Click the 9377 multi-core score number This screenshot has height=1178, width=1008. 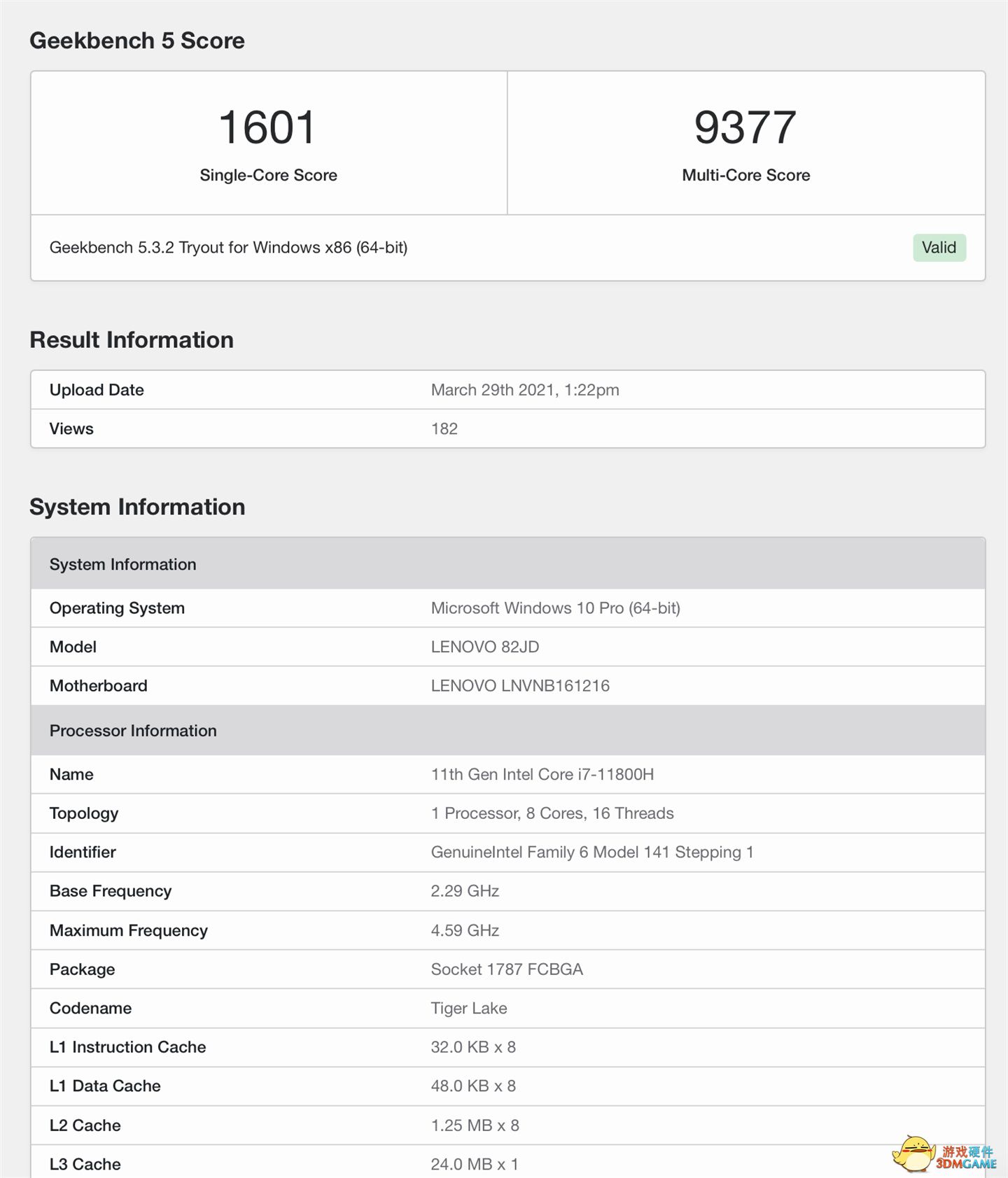pos(745,127)
